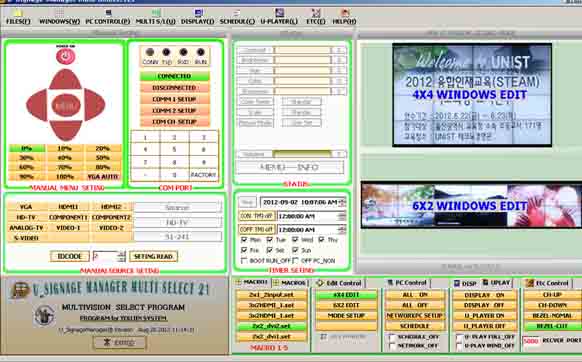Click the up arrow on remote pad
The height and width of the screenshot is (362, 582).
pyautogui.click(x=65, y=79)
